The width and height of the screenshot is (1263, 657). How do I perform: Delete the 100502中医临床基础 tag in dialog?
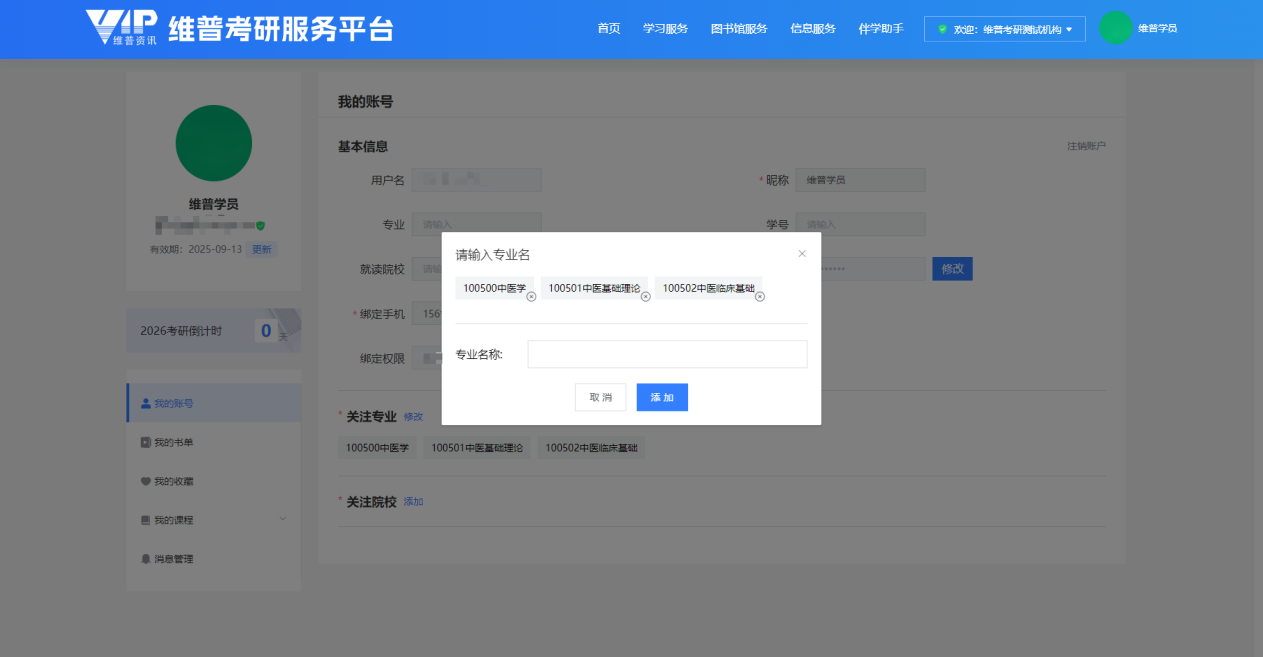point(759,296)
